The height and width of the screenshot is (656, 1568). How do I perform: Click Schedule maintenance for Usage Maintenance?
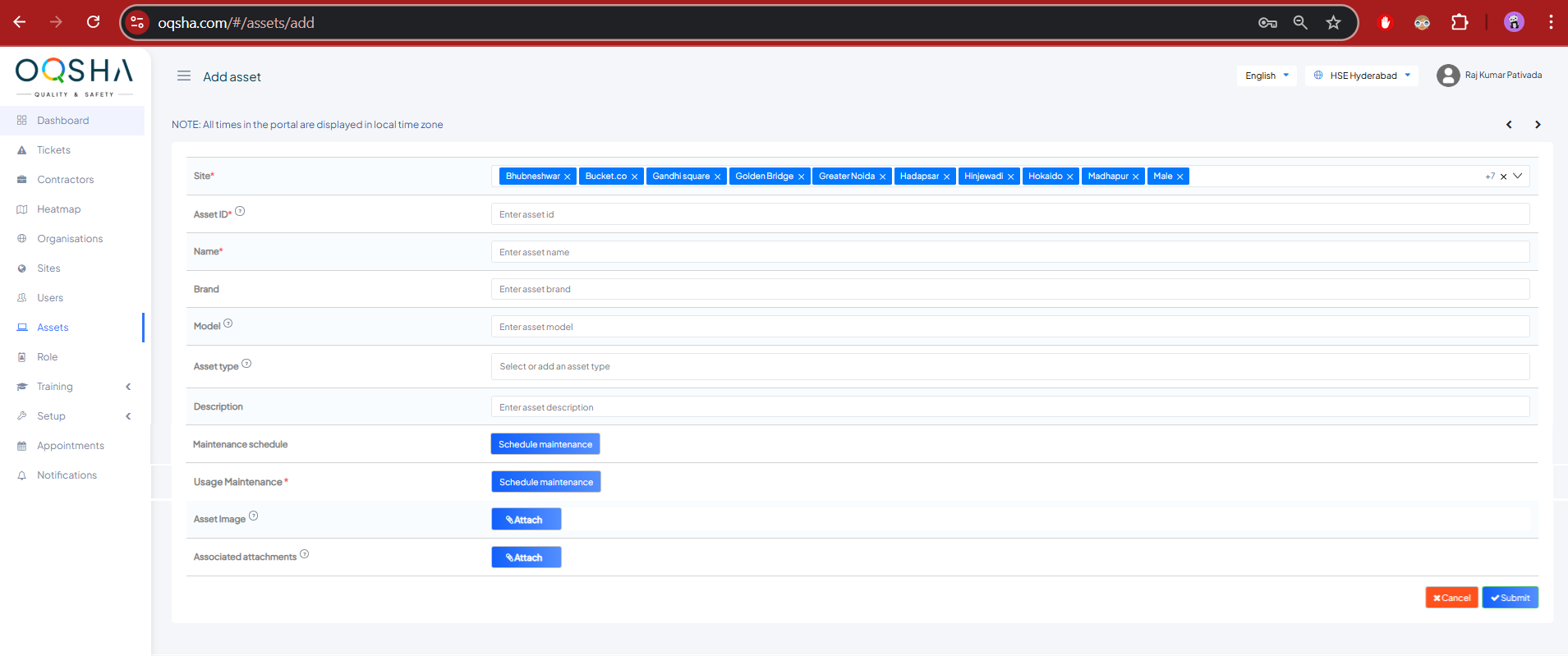(545, 482)
